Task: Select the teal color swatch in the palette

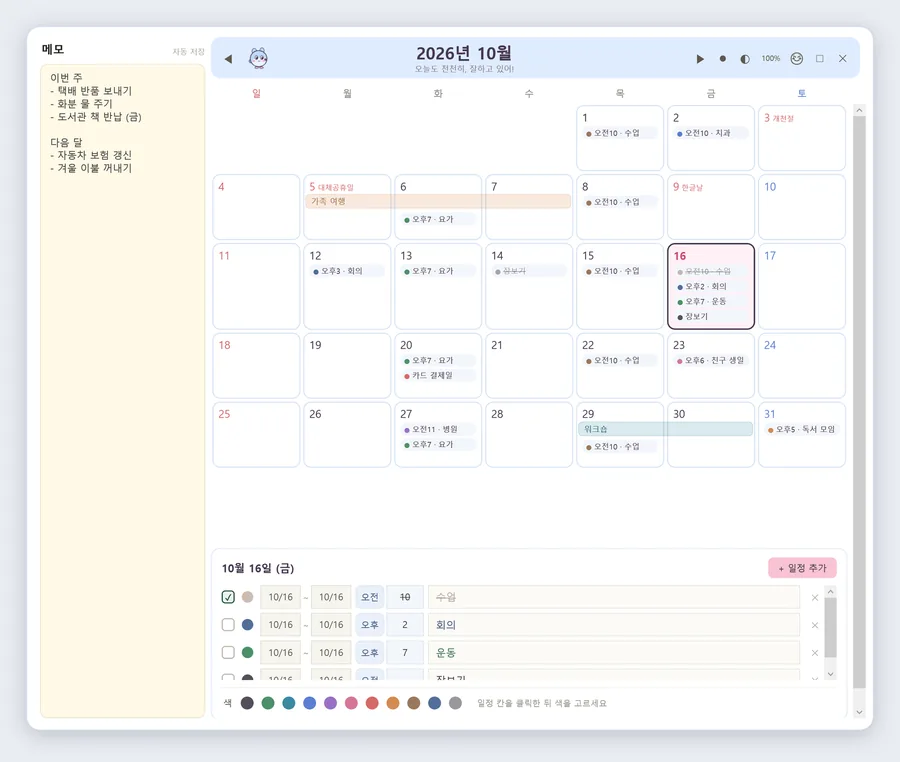Action: click(289, 703)
